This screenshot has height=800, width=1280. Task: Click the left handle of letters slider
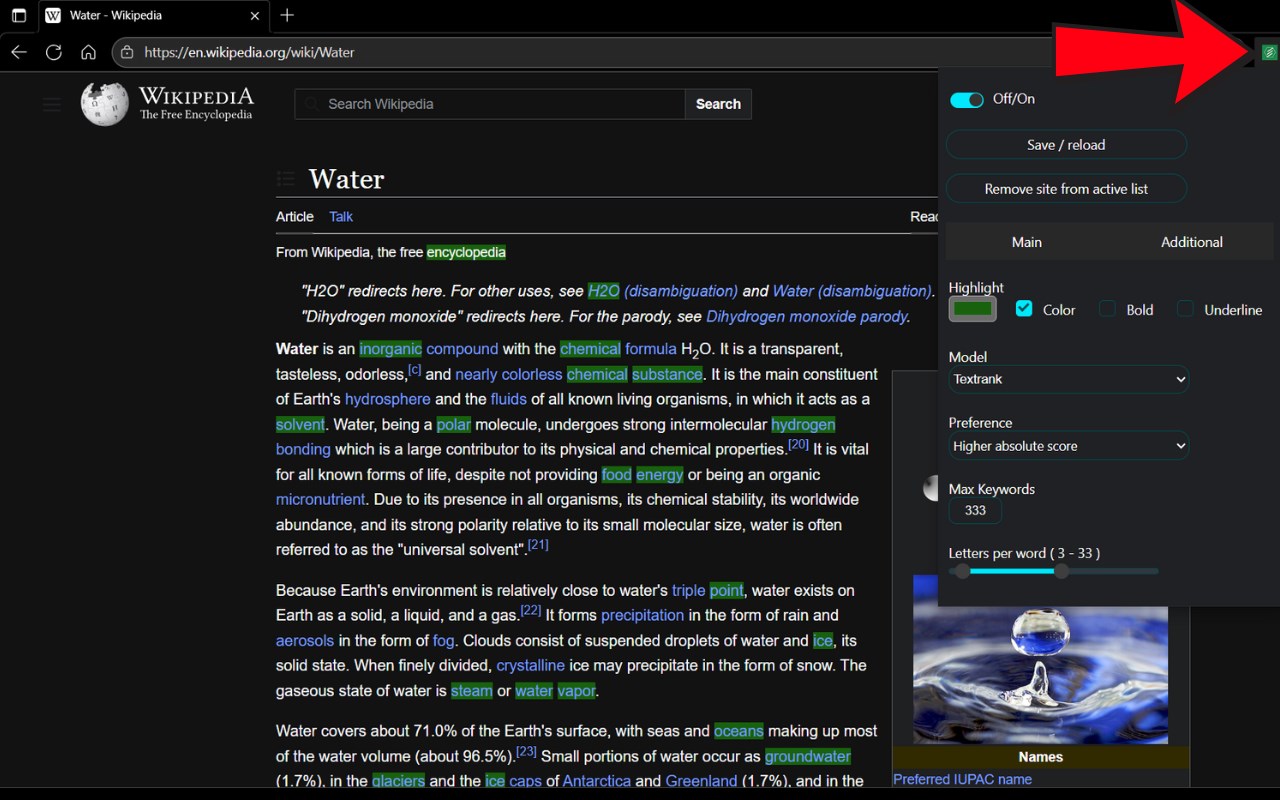(962, 571)
